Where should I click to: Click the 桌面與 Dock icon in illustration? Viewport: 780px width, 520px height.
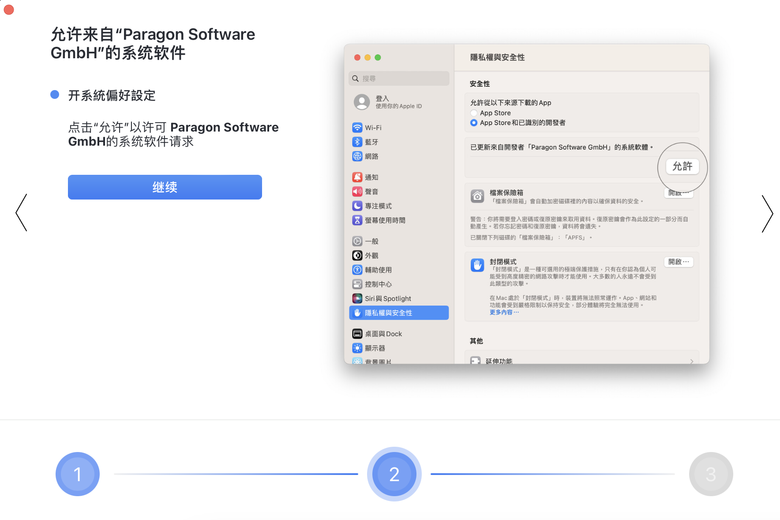357,333
